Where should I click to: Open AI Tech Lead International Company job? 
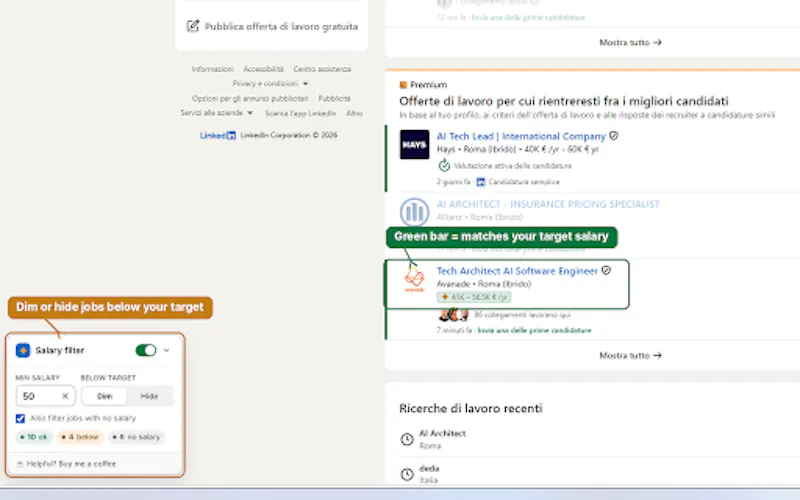[521, 136]
